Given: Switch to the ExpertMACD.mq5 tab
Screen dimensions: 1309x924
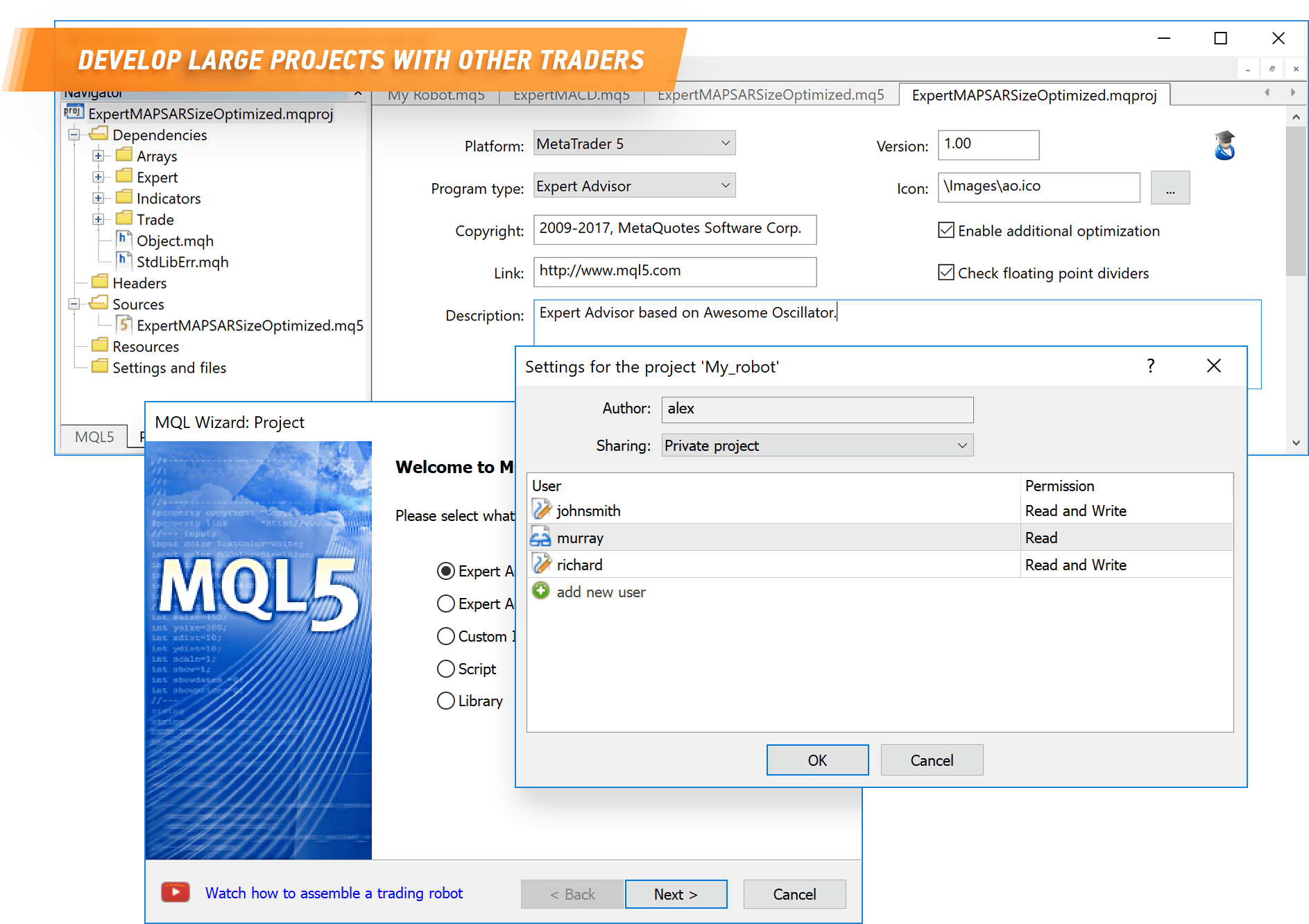Looking at the screenshot, I should click(x=570, y=94).
